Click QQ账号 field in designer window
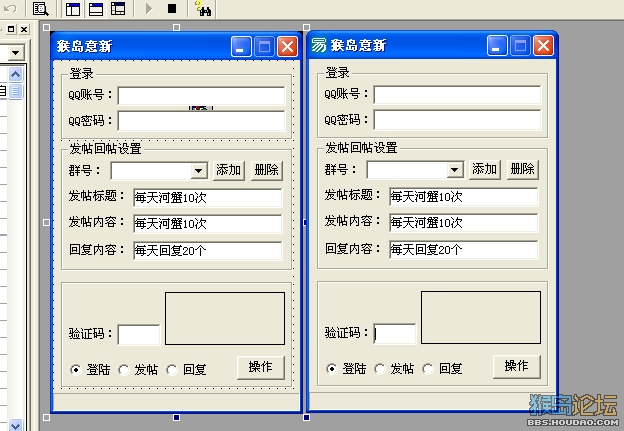 (x=201, y=96)
